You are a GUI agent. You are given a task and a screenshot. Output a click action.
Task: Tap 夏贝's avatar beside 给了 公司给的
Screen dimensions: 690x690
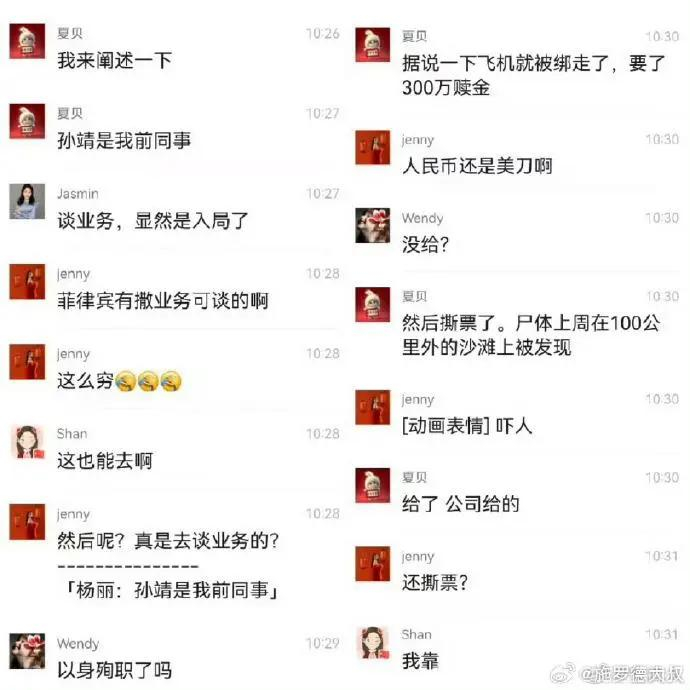coord(373,485)
